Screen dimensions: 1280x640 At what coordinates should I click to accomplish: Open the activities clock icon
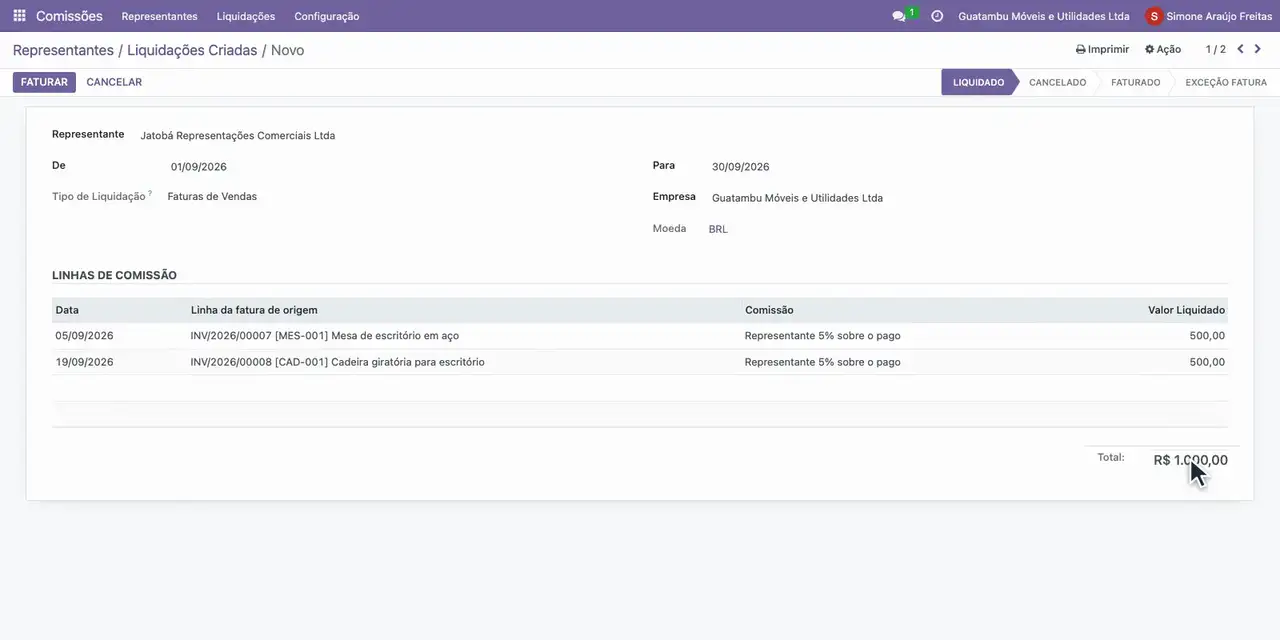[x=937, y=16]
